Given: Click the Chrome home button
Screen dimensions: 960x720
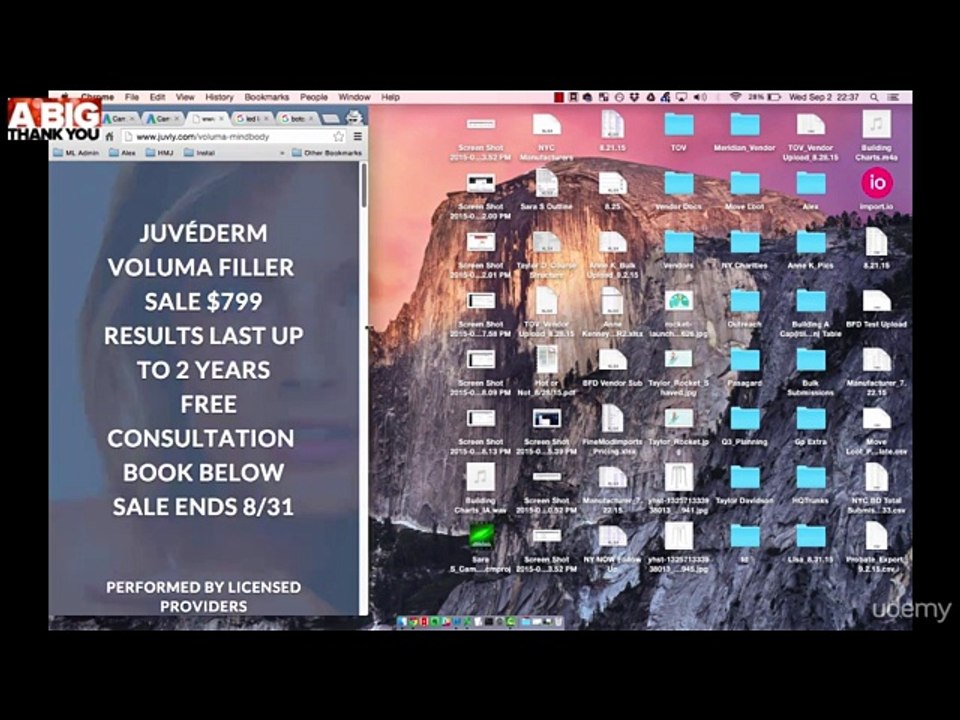Looking at the screenshot, I should point(110,137).
